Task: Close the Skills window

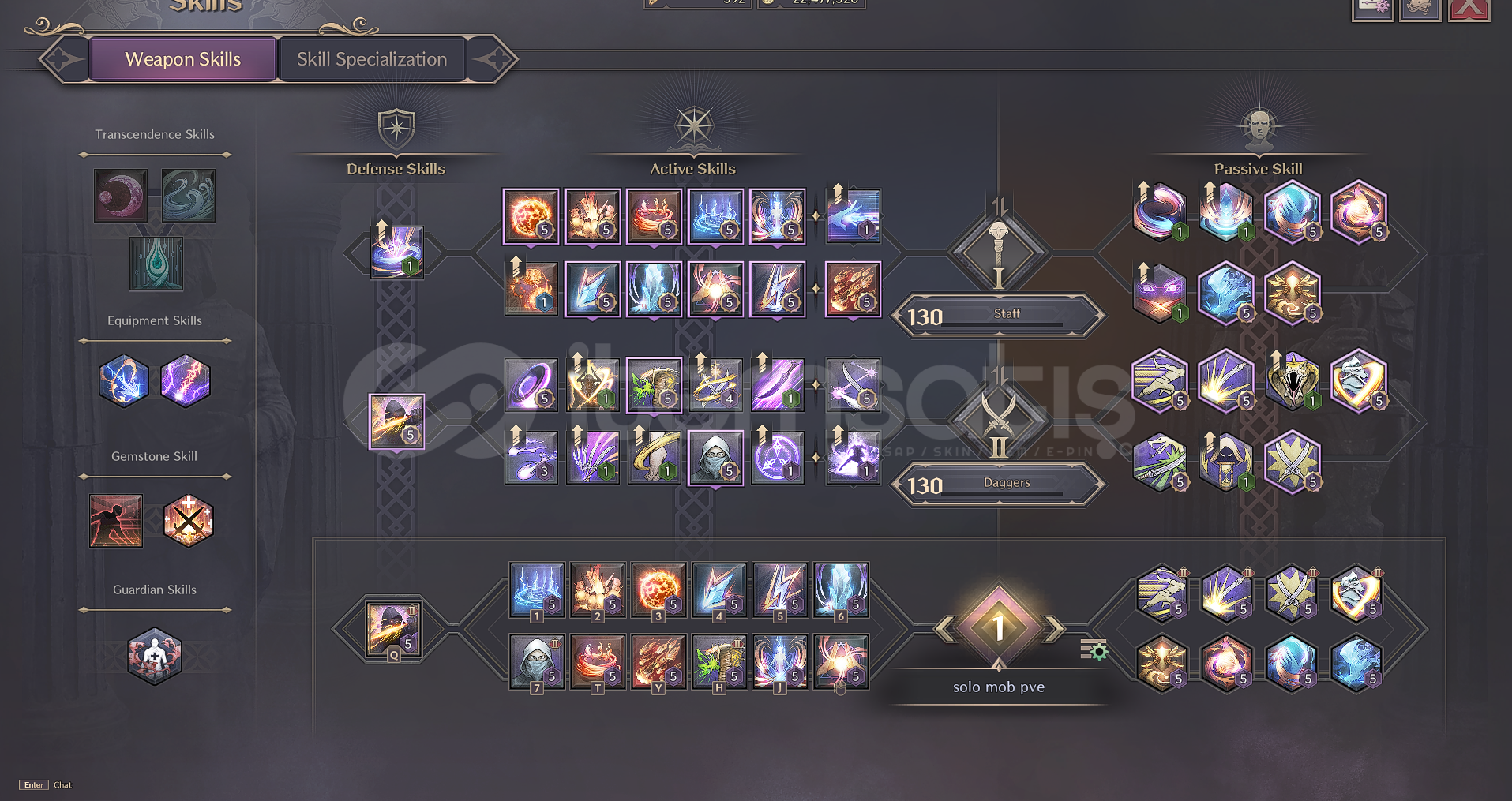Action: click(1469, 8)
